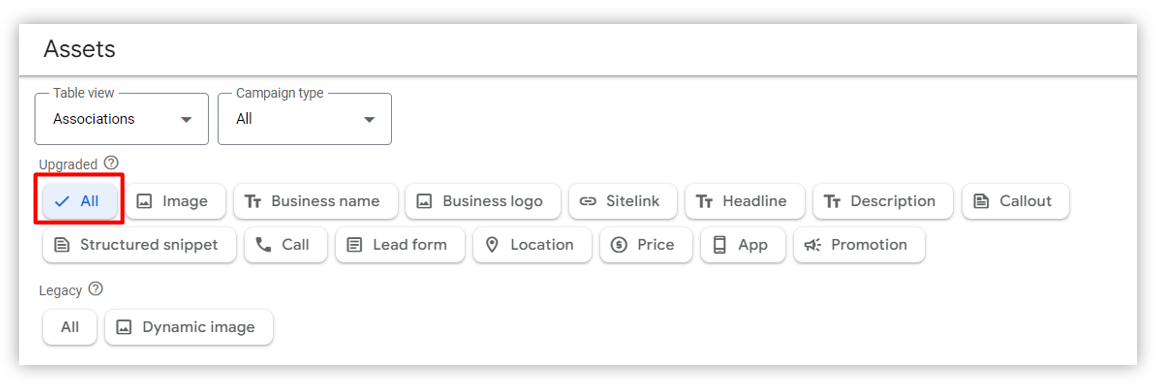This screenshot has width=1160, height=387.
Task: Choose the Sitelink link-icon chip
Action: (622, 201)
